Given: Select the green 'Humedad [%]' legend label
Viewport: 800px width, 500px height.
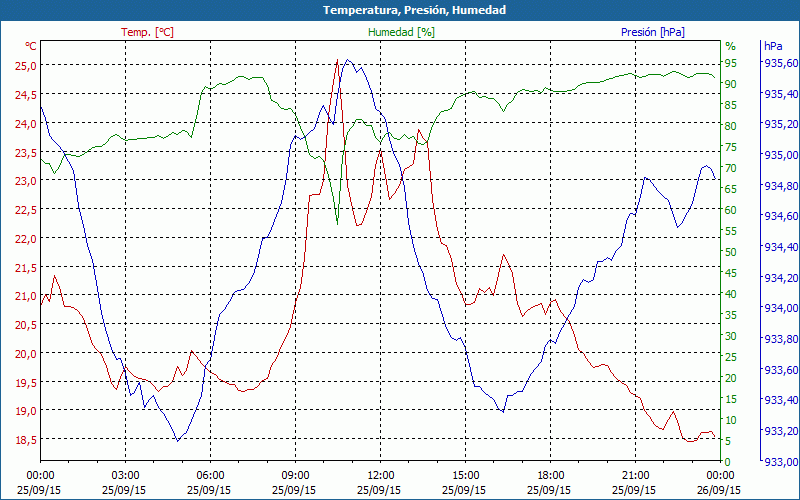Looking at the screenshot, I should click(402, 32).
